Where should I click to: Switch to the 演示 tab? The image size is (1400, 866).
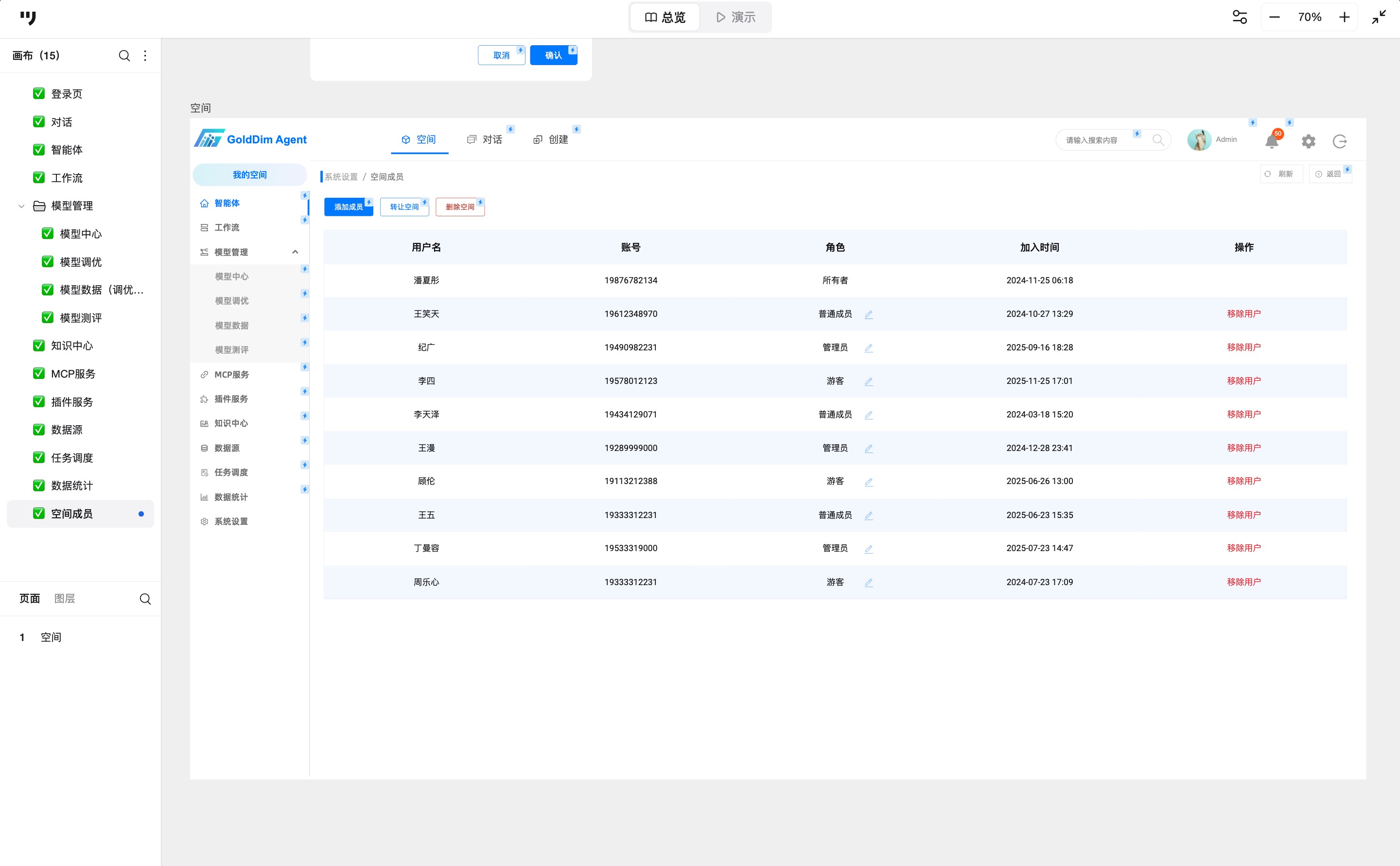pos(735,17)
